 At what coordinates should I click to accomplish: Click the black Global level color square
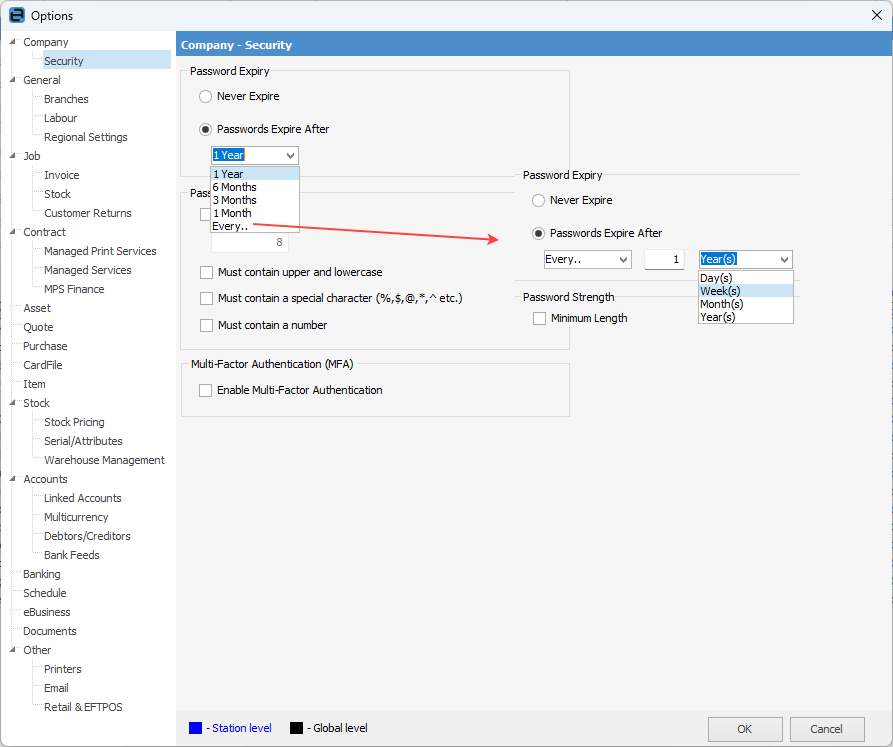(295, 728)
